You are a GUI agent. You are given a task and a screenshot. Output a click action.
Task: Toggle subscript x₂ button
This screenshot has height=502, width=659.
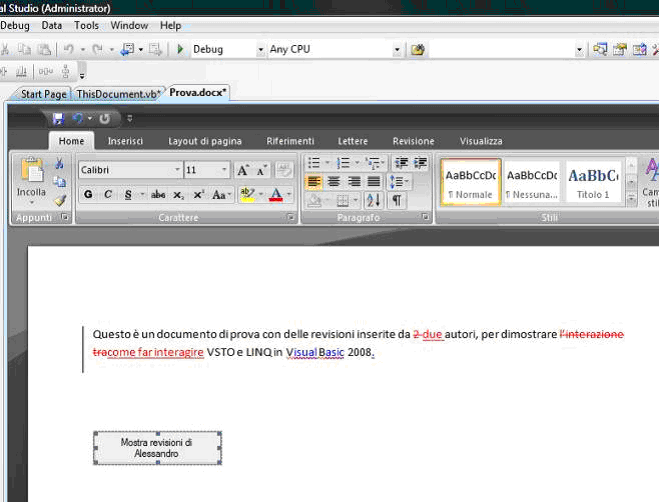(x=178, y=195)
